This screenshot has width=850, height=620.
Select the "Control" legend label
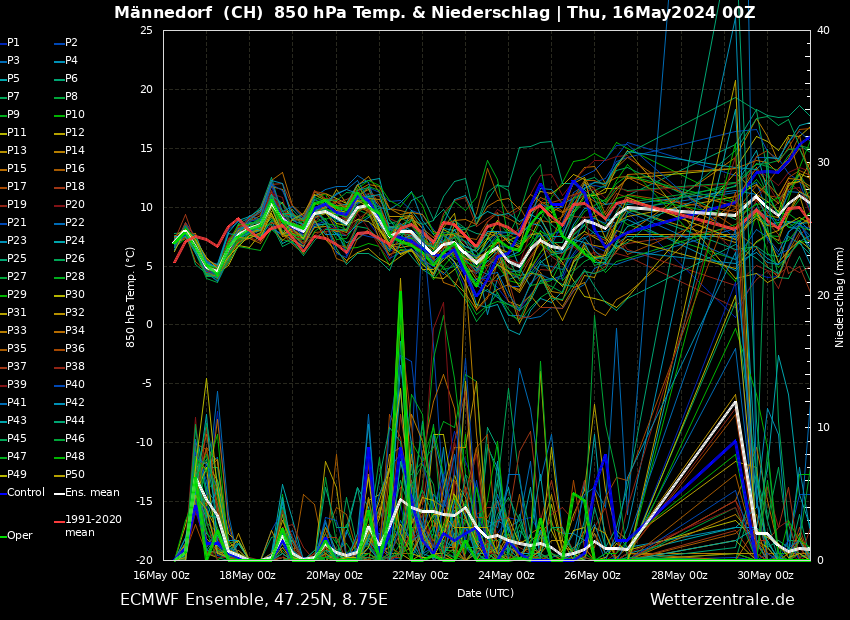point(26,492)
